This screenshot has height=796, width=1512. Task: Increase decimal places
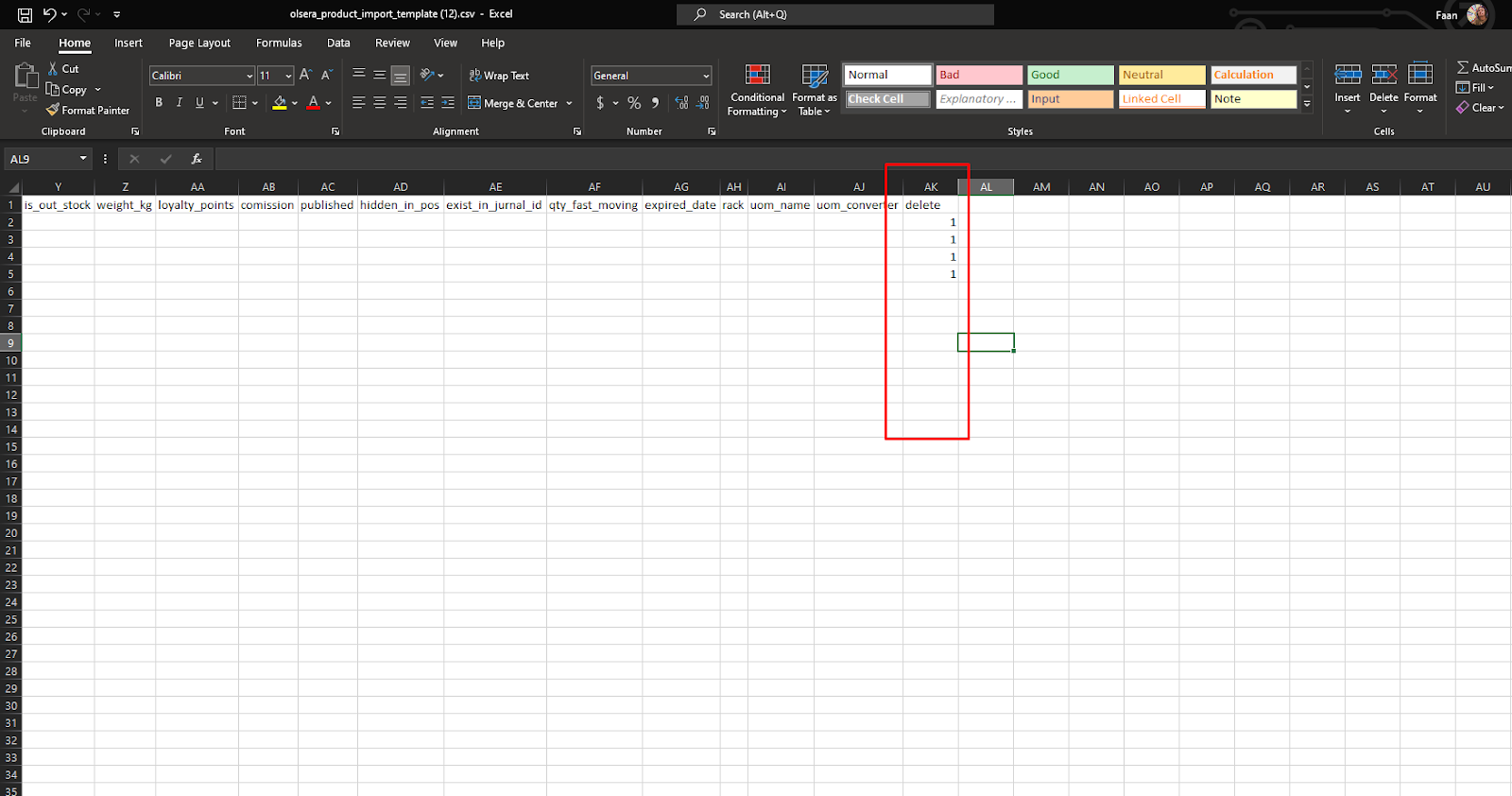click(x=682, y=103)
